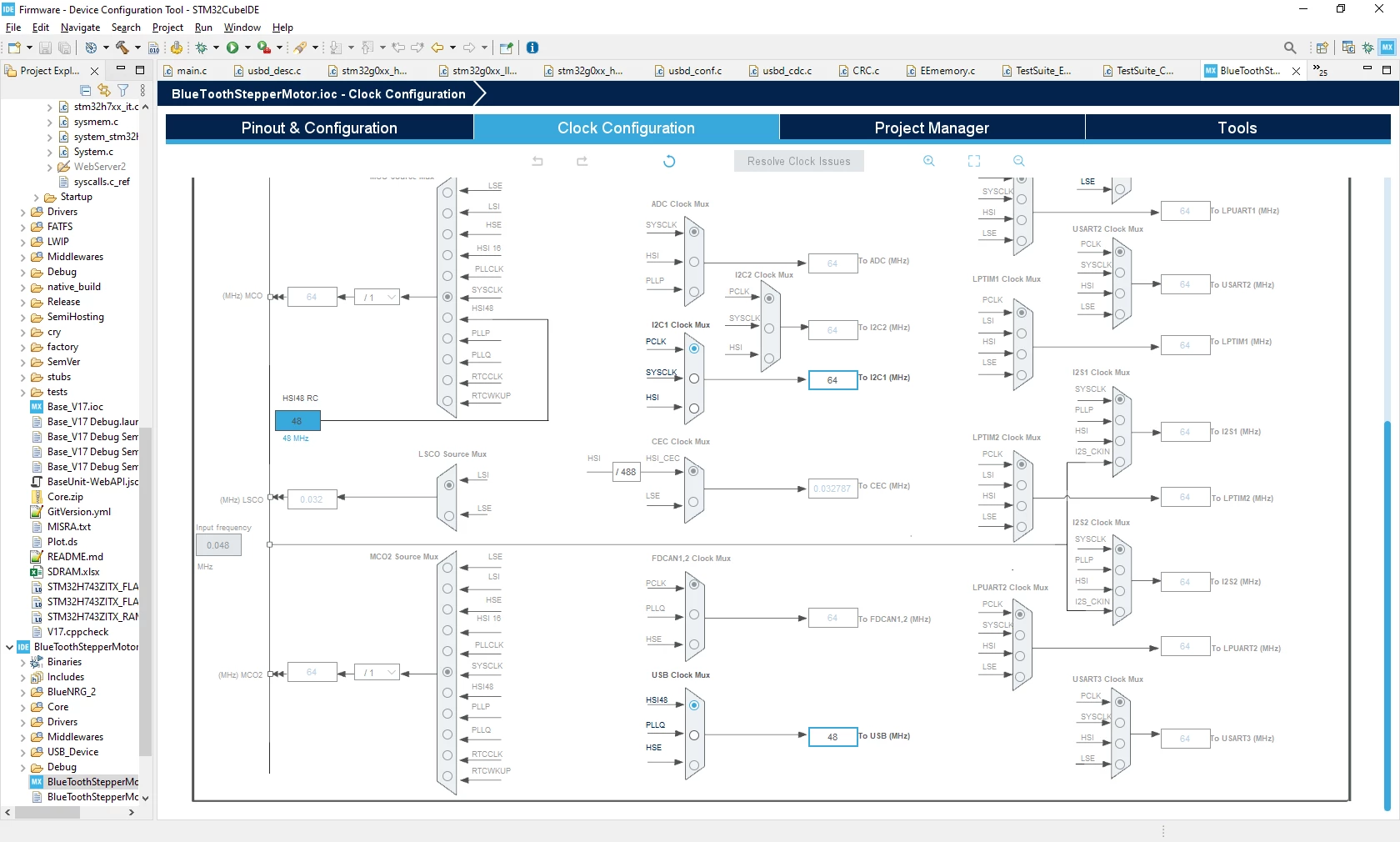
Task: Click the green Run button in toolbar
Action: click(x=232, y=48)
